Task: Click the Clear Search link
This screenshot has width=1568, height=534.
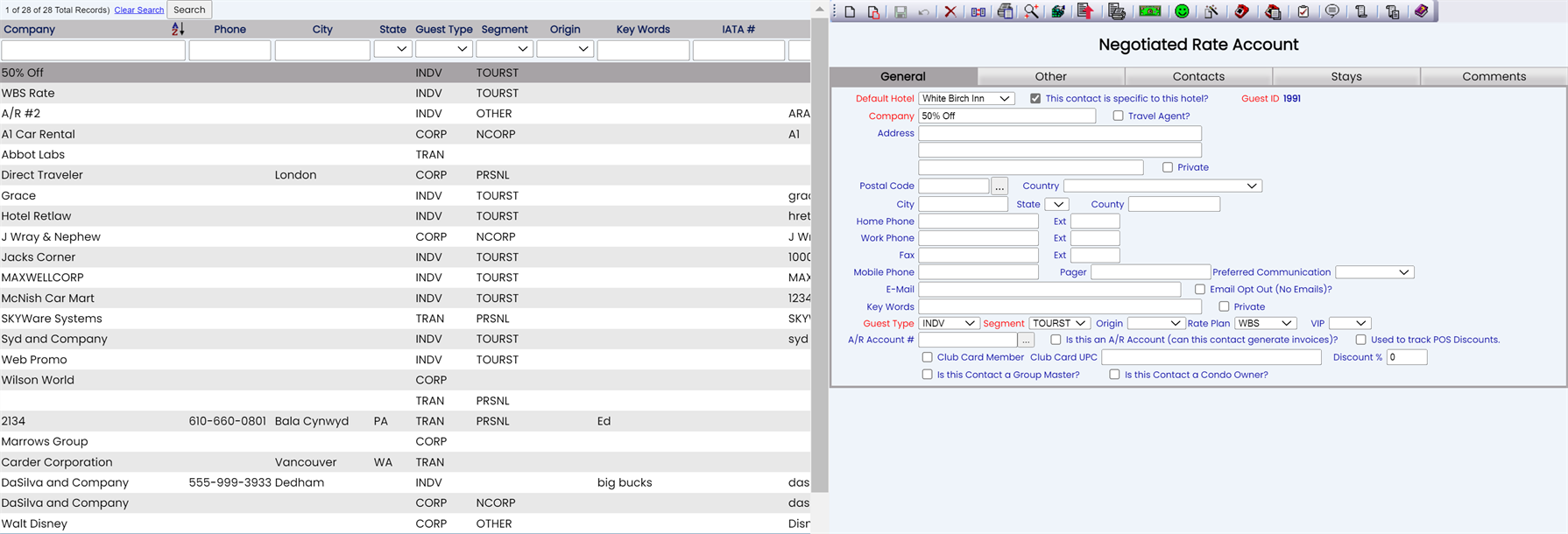Action: [138, 11]
